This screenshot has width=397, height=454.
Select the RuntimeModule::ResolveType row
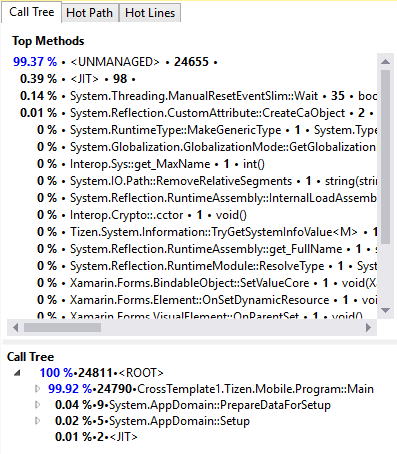[x=207, y=266]
